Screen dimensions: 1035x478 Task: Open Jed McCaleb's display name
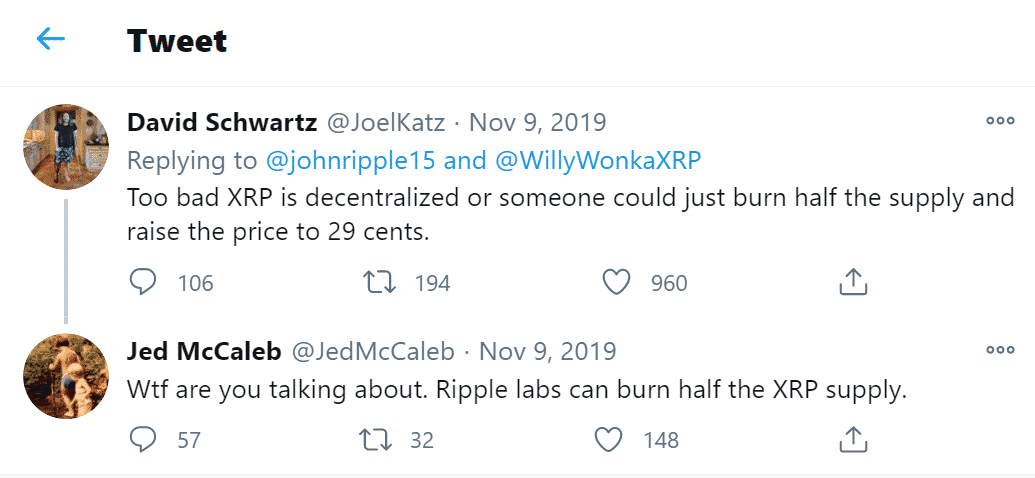pos(203,352)
